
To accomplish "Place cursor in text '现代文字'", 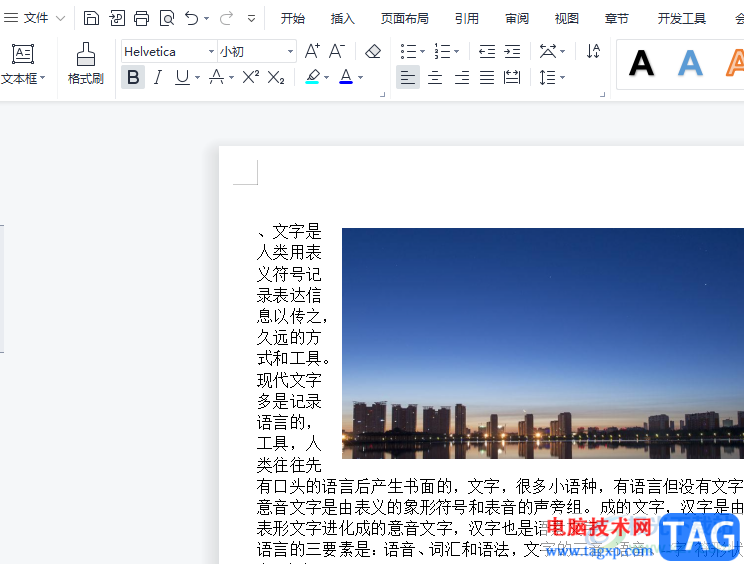I will point(289,380).
